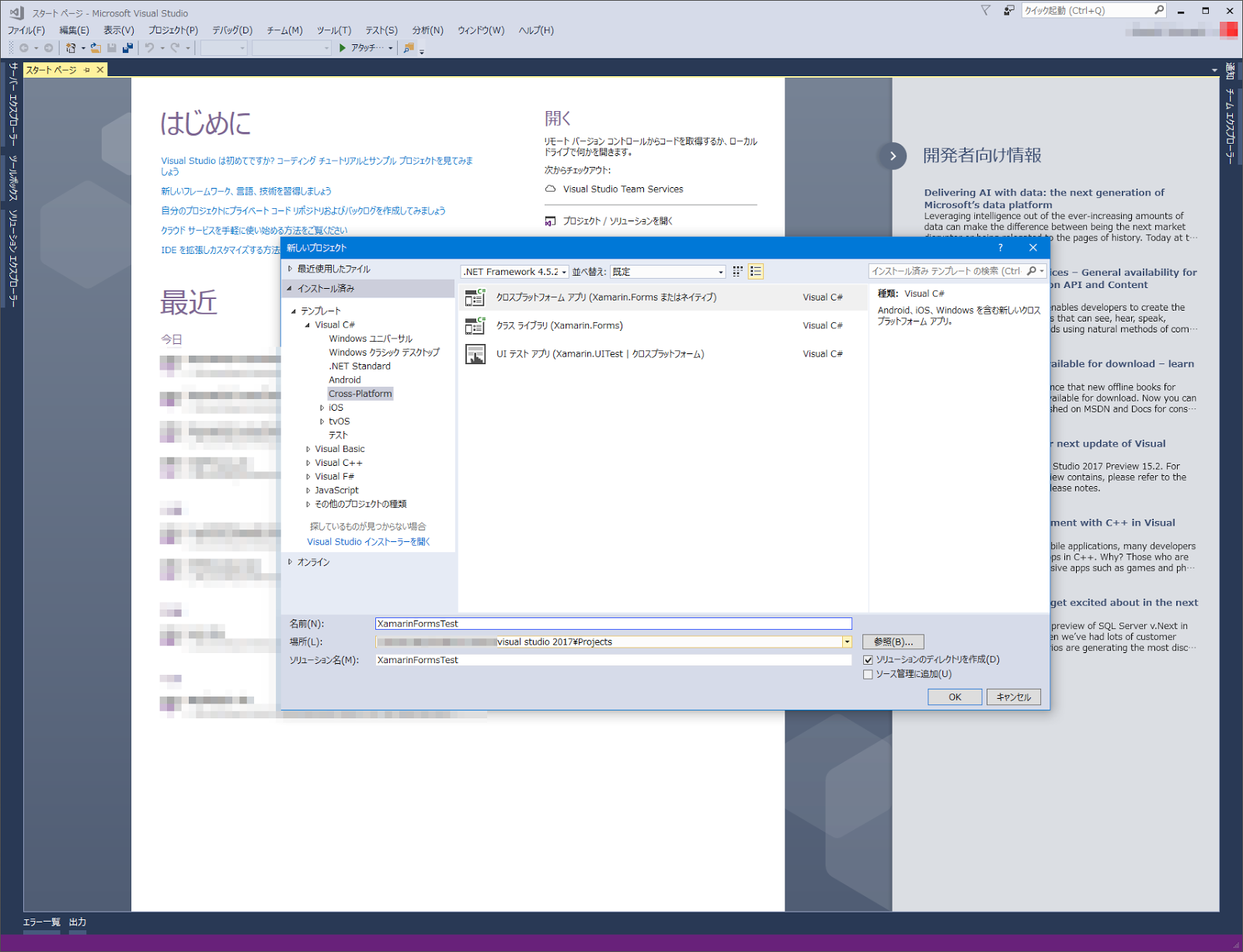
Task: Click the Team Services cloud icon
Action: pyautogui.click(x=551, y=189)
